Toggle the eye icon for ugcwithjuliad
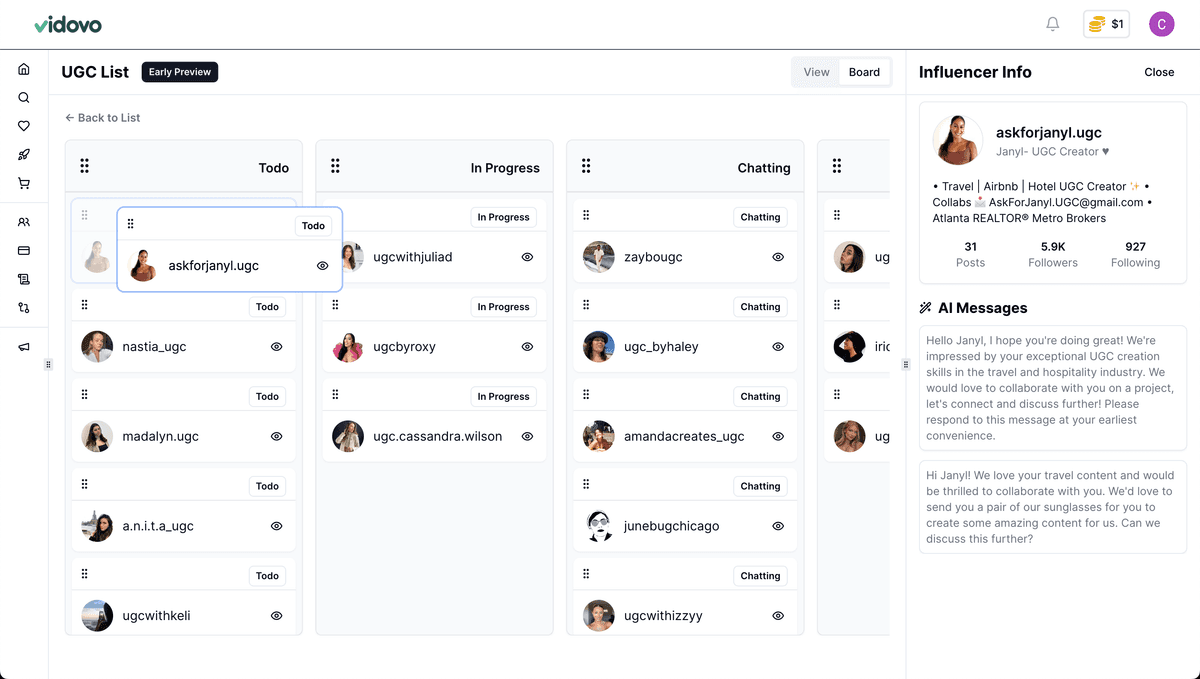The height and width of the screenshot is (679, 1200). coord(527,256)
